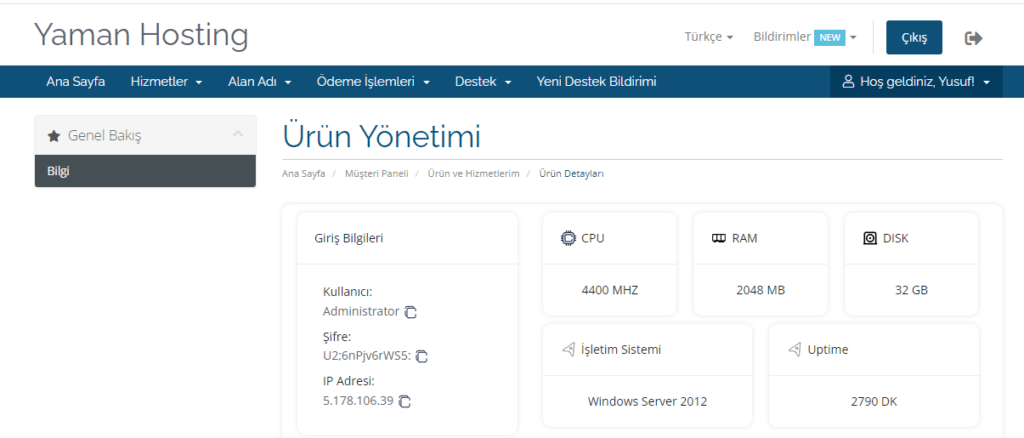This screenshot has width=1024, height=438.
Task: Click the Ürün Detayları breadcrumb
Action: pyautogui.click(x=571, y=174)
